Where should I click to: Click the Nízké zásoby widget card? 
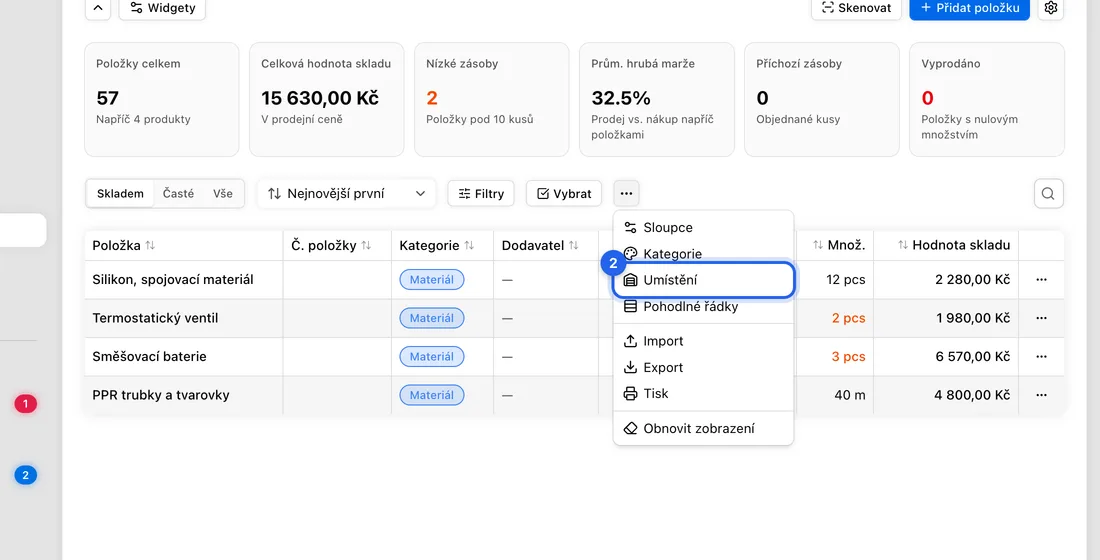click(x=491, y=99)
